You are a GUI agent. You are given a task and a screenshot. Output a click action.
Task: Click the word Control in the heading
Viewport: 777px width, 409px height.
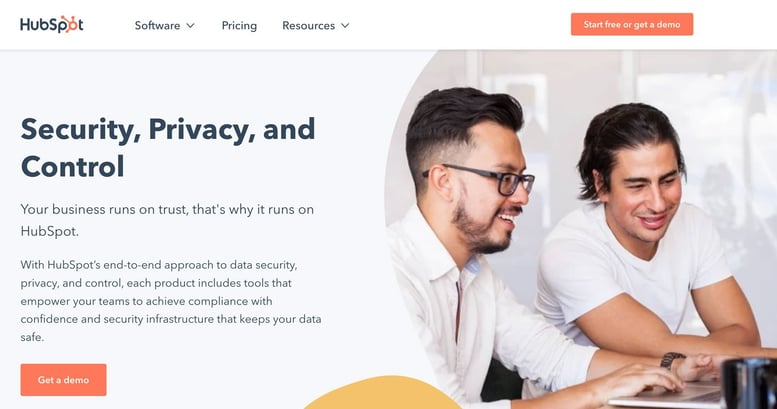point(72,167)
